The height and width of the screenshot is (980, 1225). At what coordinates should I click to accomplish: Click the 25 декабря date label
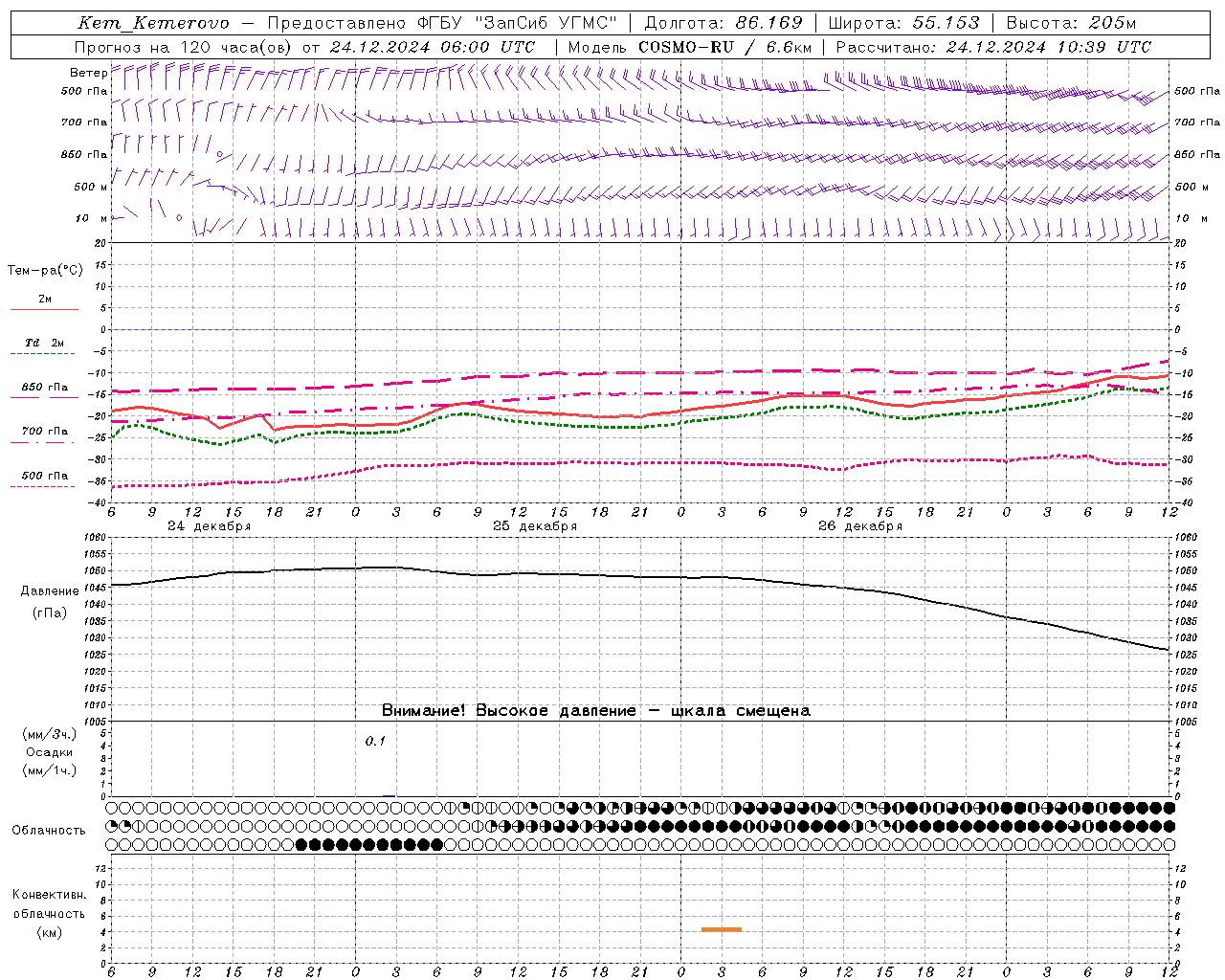535,526
